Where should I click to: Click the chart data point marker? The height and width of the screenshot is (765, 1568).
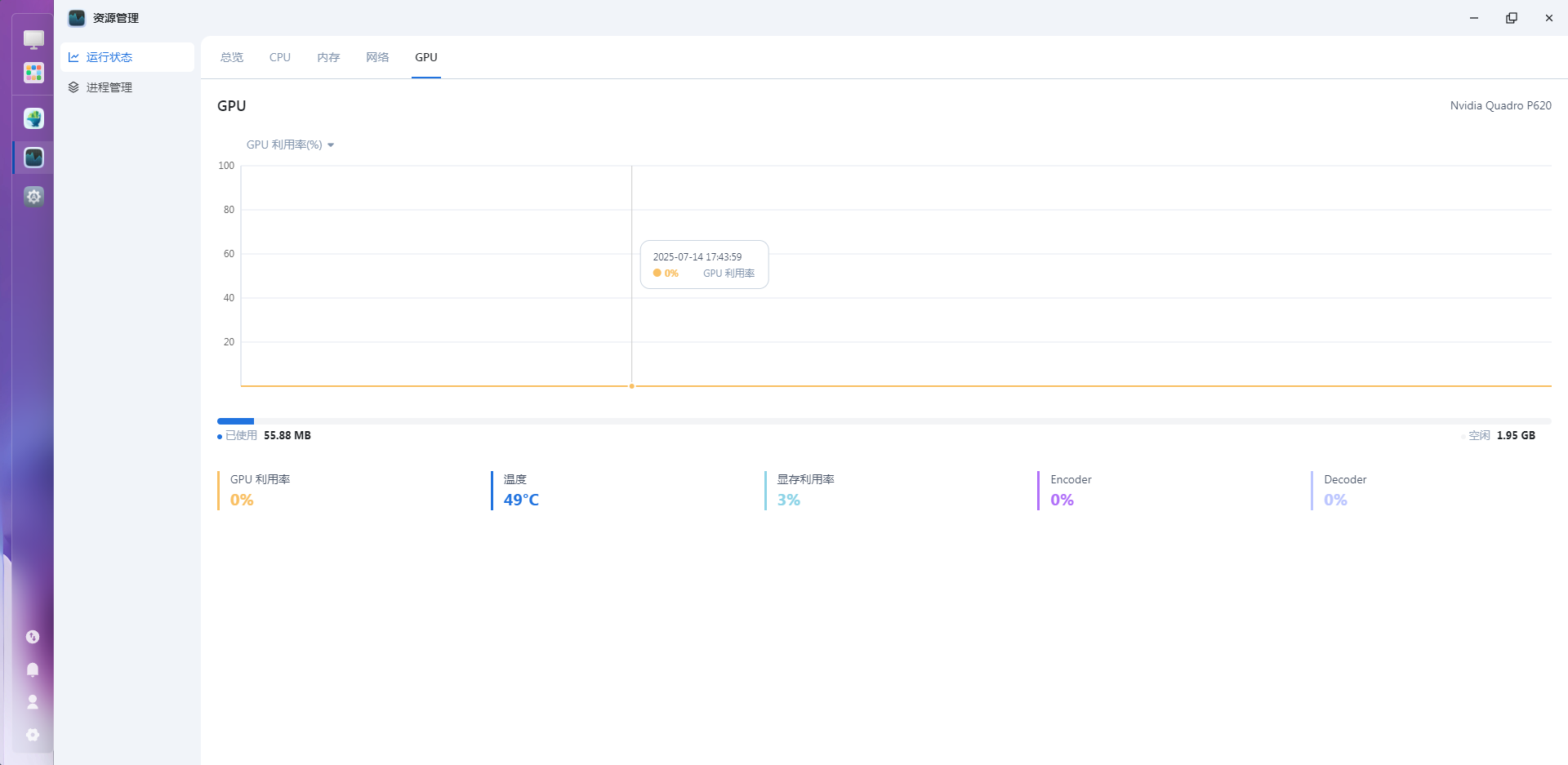(x=631, y=386)
